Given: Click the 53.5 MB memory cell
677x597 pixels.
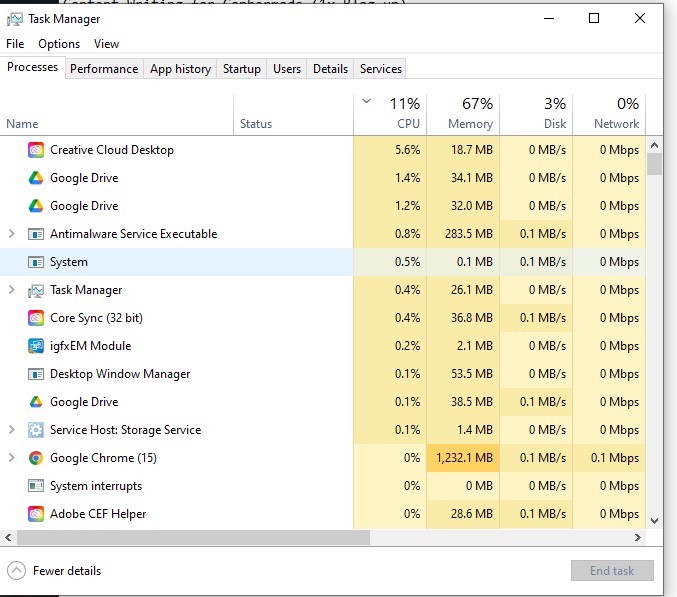Looking at the screenshot, I should [463, 374].
